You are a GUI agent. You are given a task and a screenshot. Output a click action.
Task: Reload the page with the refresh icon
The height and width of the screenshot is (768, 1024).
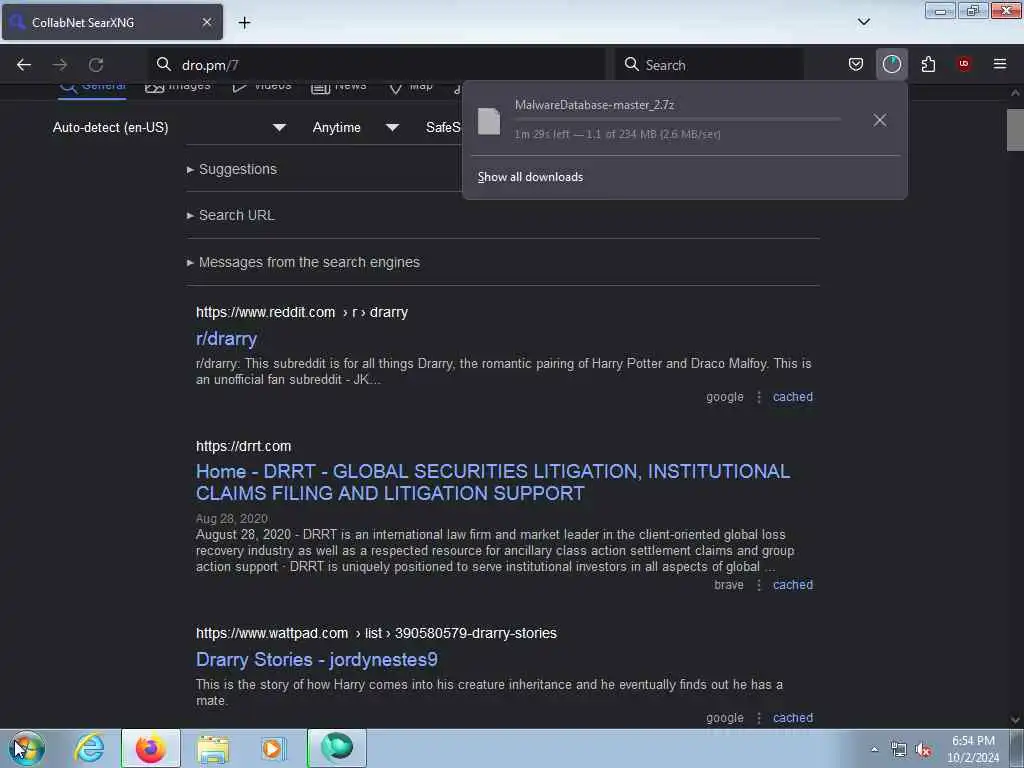click(x=96, y=64)
